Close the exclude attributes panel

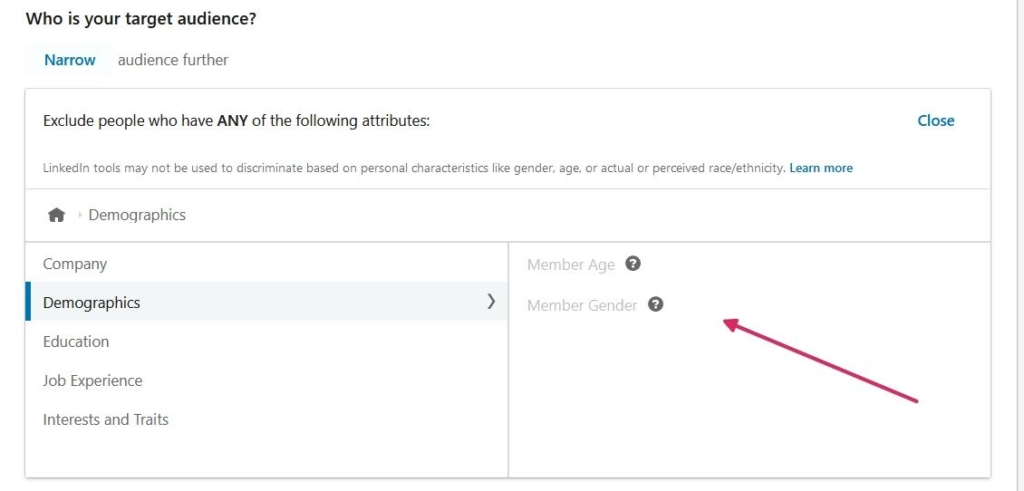coord(935,120)
